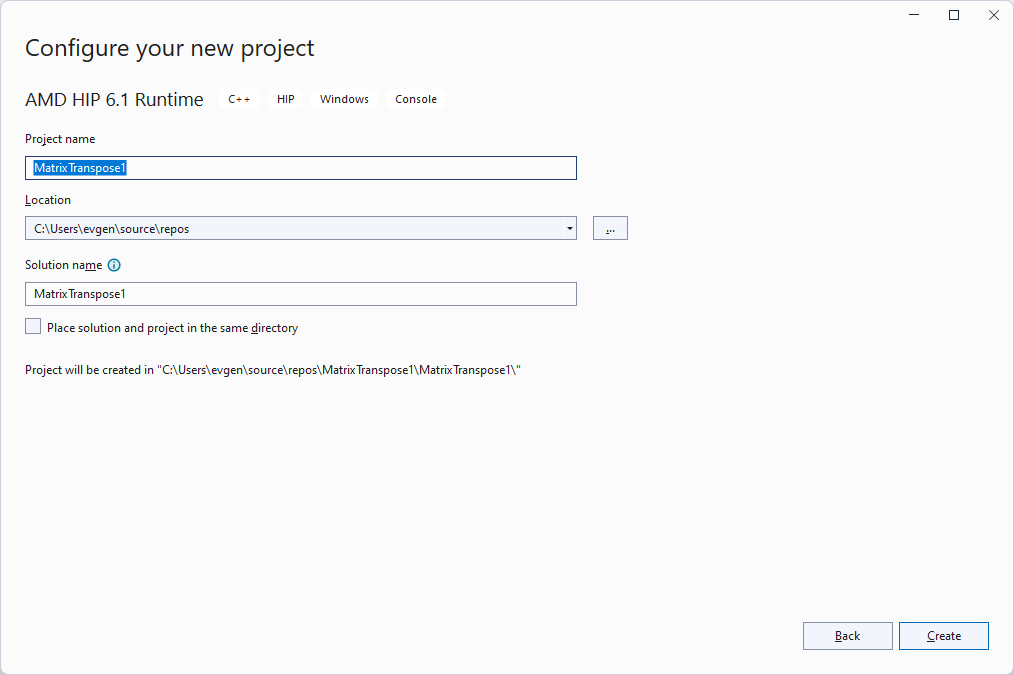The height and width of the screenshot is (675, 1014).
Task: Select the C++ language tag
Action: (x=239, y=99)
